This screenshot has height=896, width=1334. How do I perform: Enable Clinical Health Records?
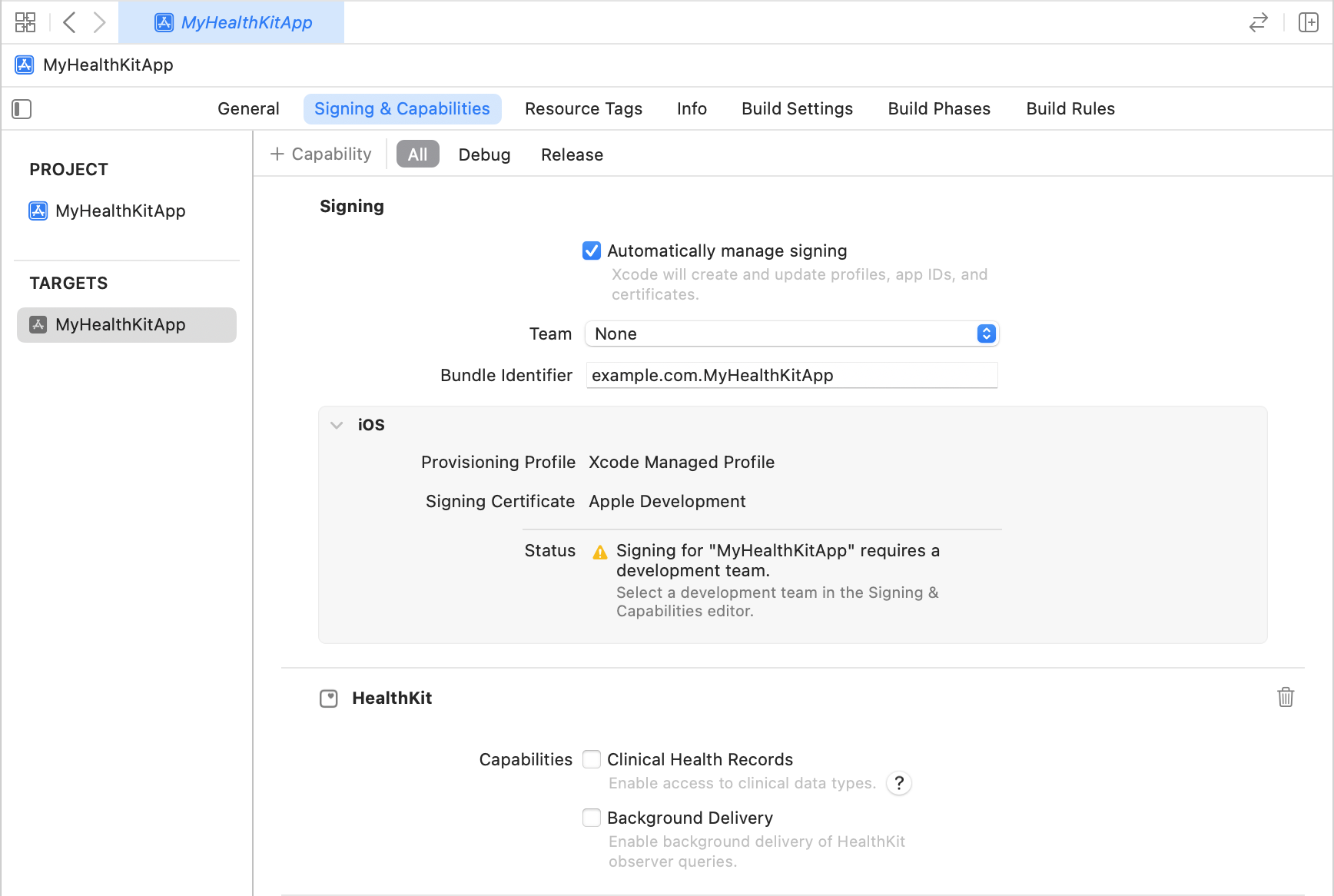(591, 759)
